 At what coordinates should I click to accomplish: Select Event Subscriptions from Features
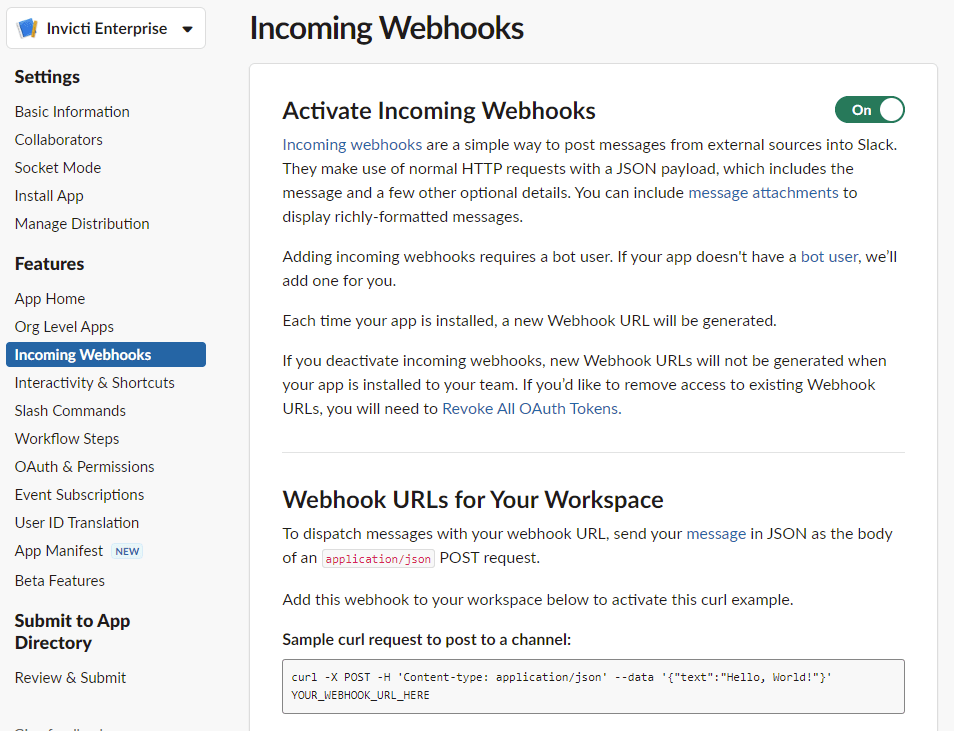[79, 495]
